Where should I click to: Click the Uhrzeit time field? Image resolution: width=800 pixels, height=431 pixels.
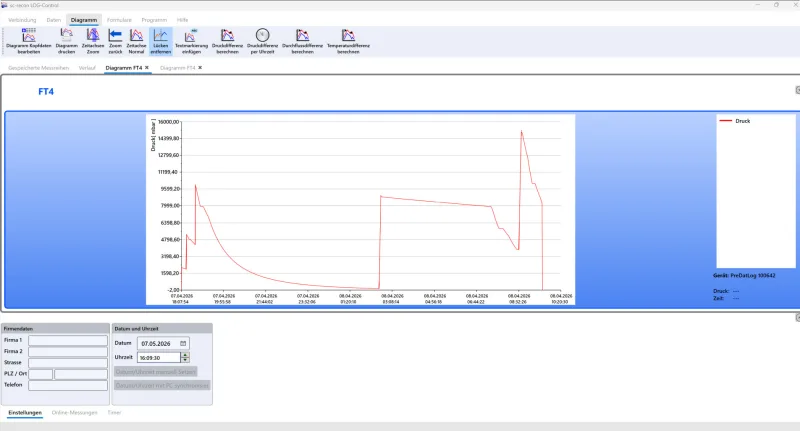[159, 358]
